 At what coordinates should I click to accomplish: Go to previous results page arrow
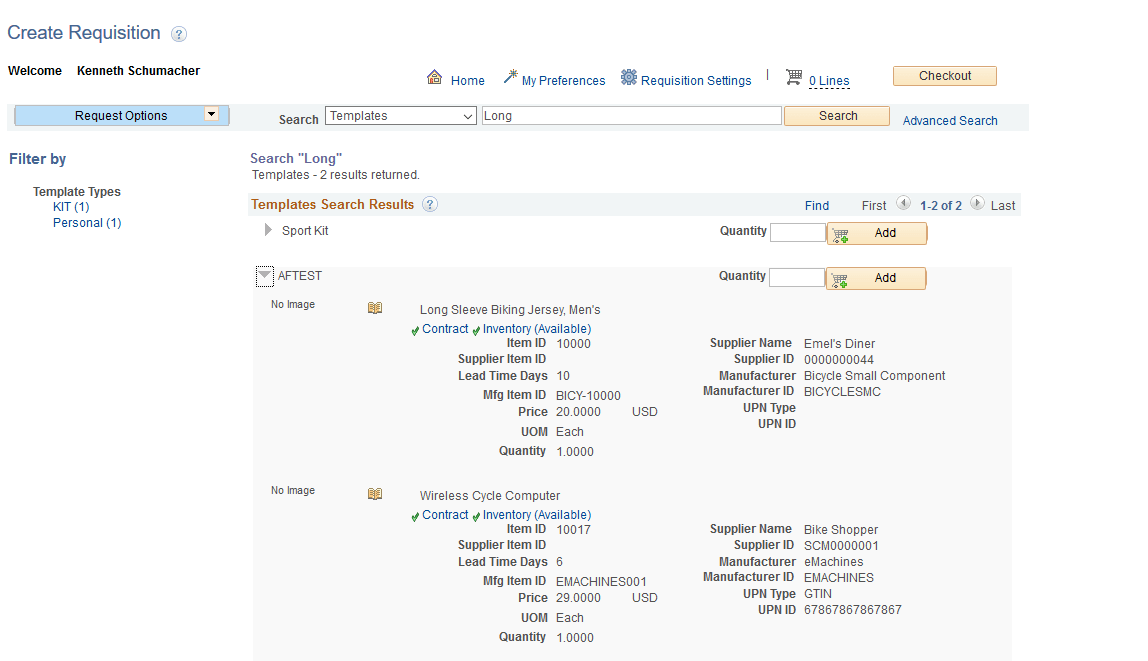(903, 203)
